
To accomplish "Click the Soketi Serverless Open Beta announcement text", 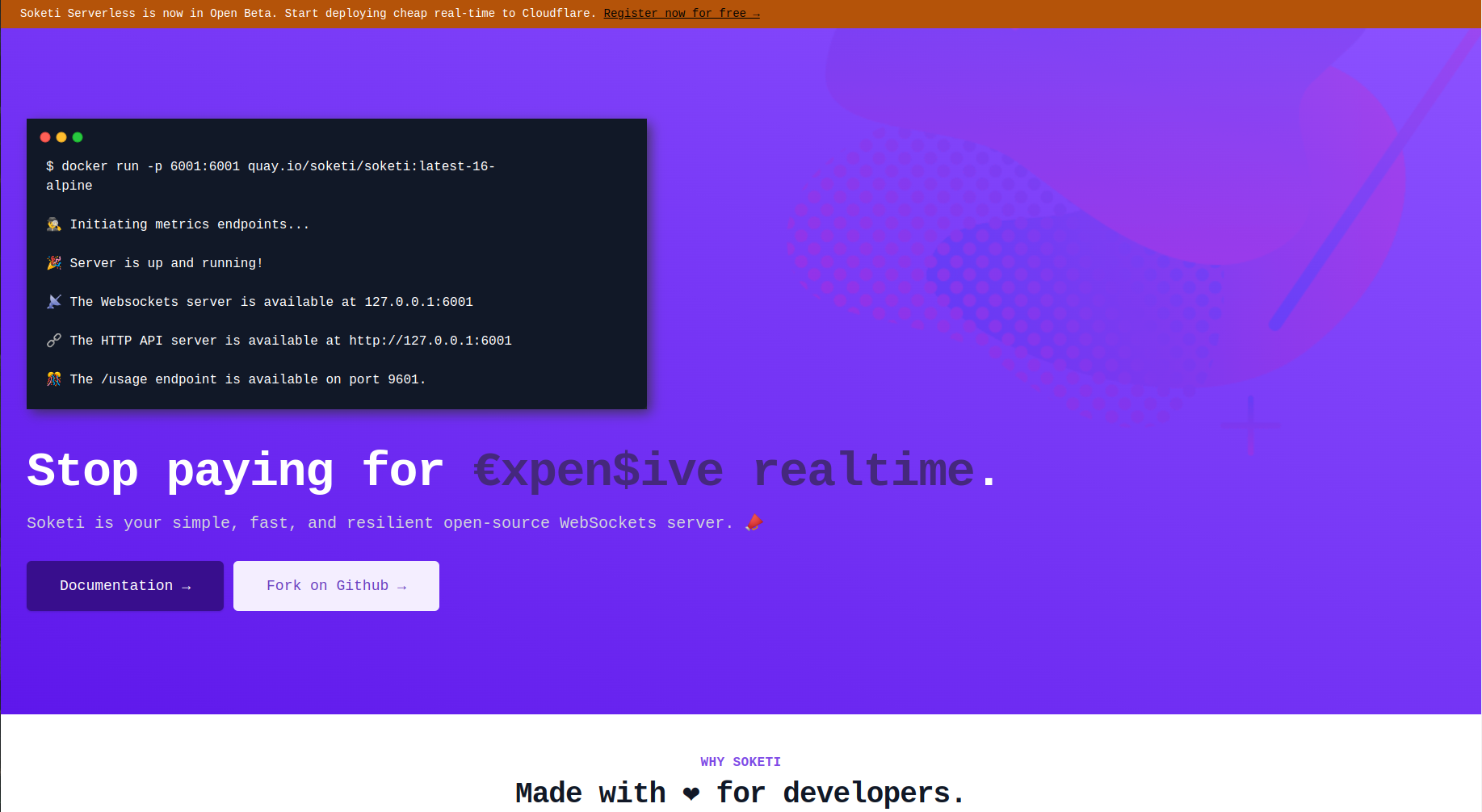I will pos(308,14).
